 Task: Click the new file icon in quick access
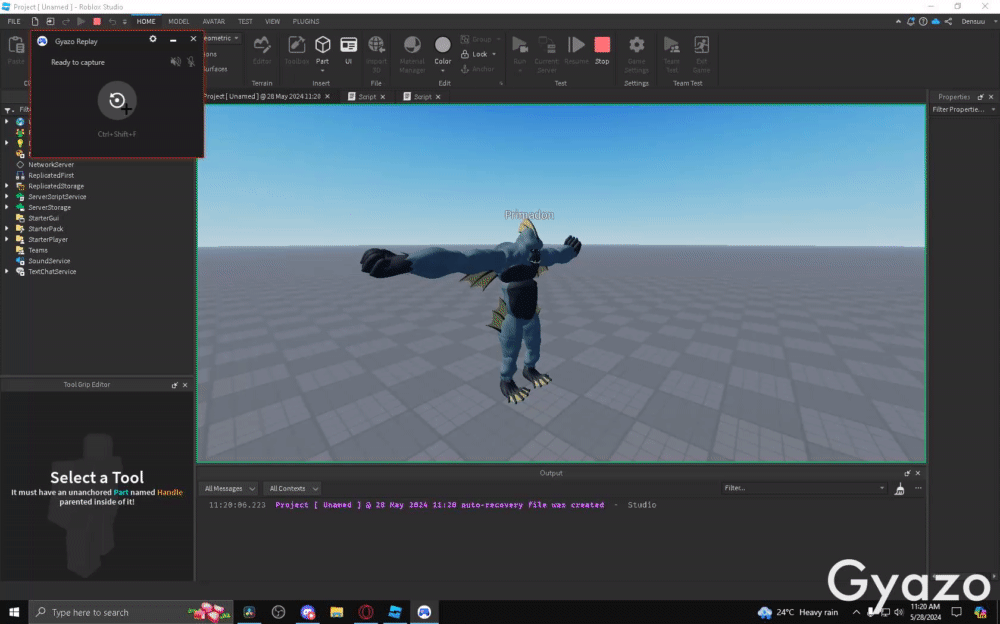35,22
